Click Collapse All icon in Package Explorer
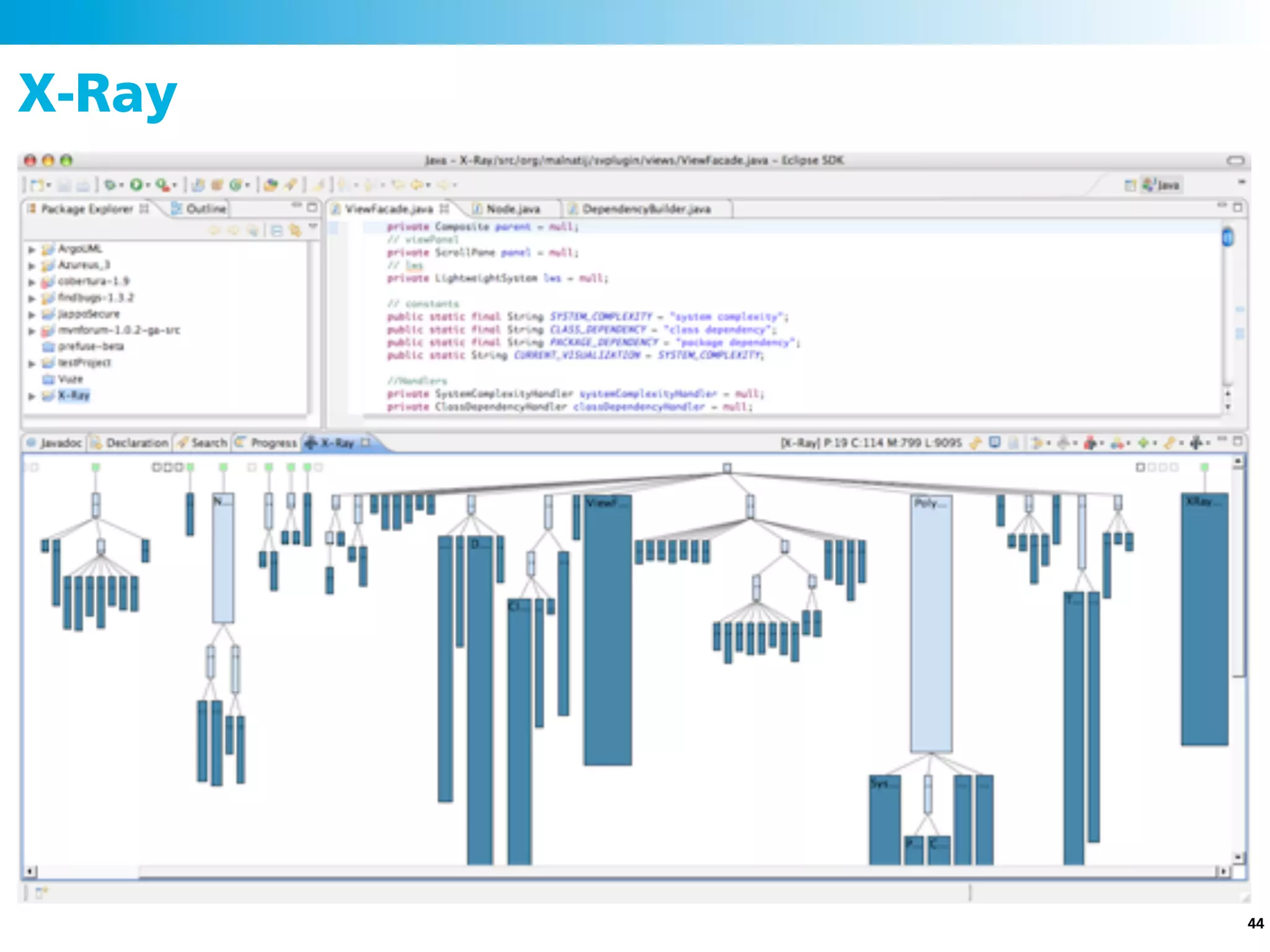Image resolution: width=1270 pixels, height=952 pixels. [277, 231]
